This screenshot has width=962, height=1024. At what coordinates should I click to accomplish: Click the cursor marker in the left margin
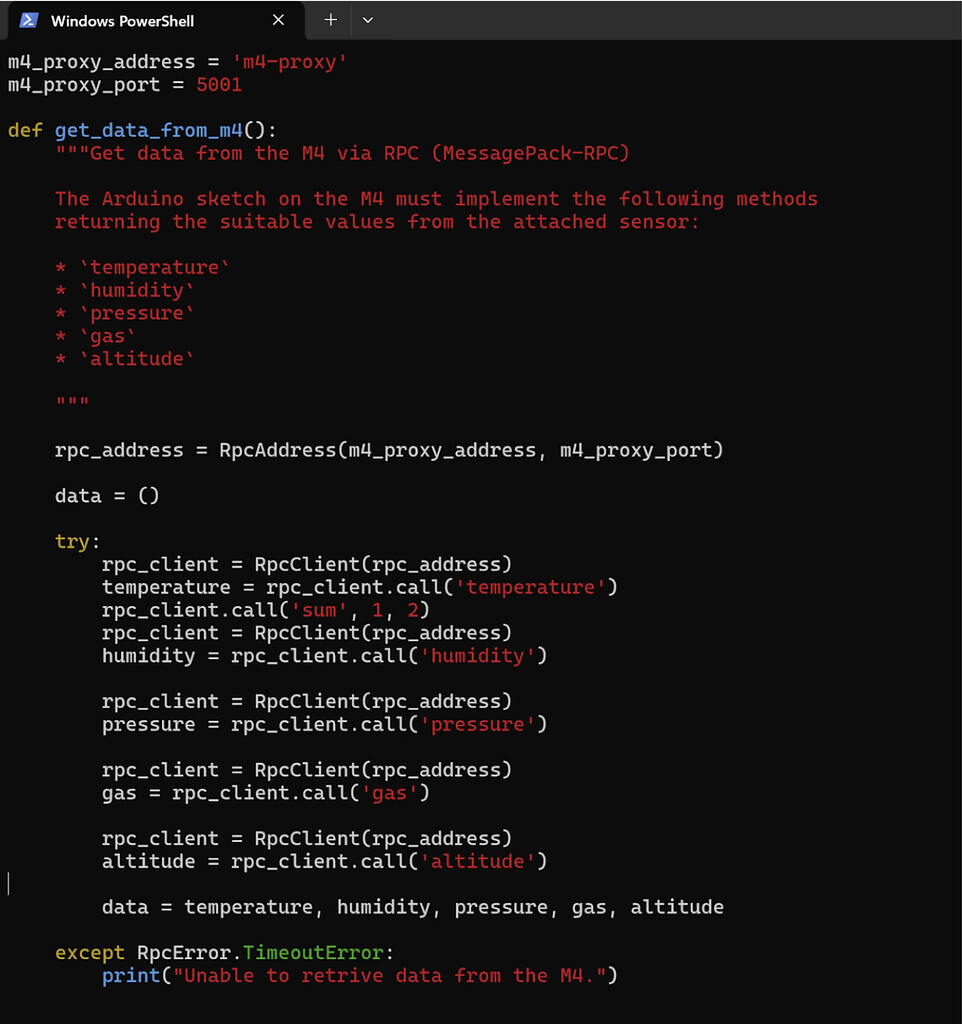(x=8, y=883)
